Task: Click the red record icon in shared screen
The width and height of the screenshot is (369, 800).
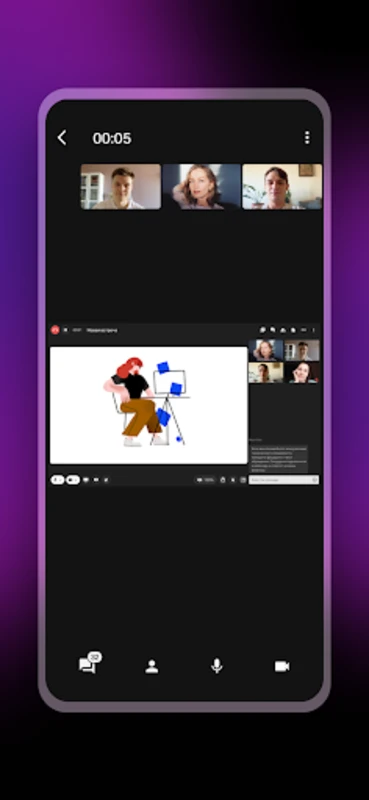Action: click(55, 330)
